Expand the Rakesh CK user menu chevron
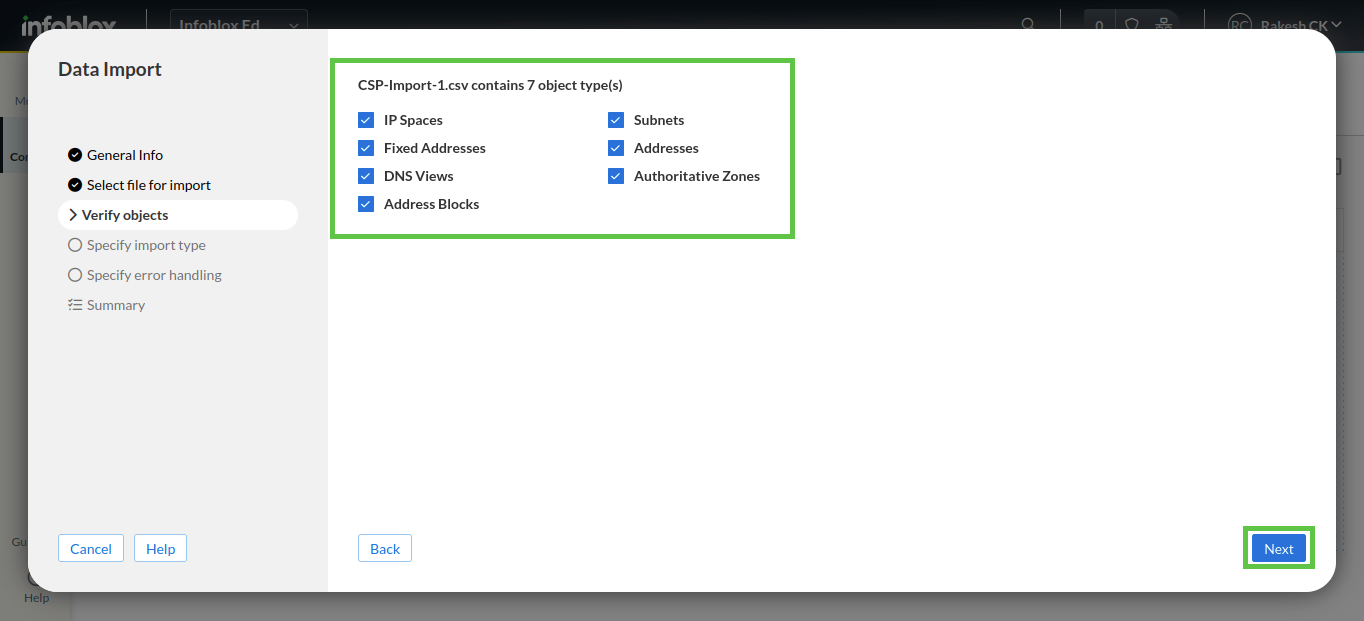The height and width of the screenshot is (621, 1364). 1336,24
